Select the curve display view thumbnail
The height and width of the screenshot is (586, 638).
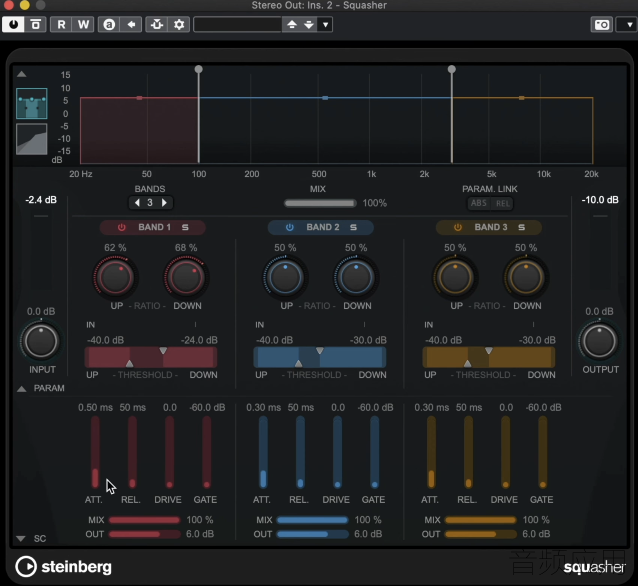click(x=32, y=139)
